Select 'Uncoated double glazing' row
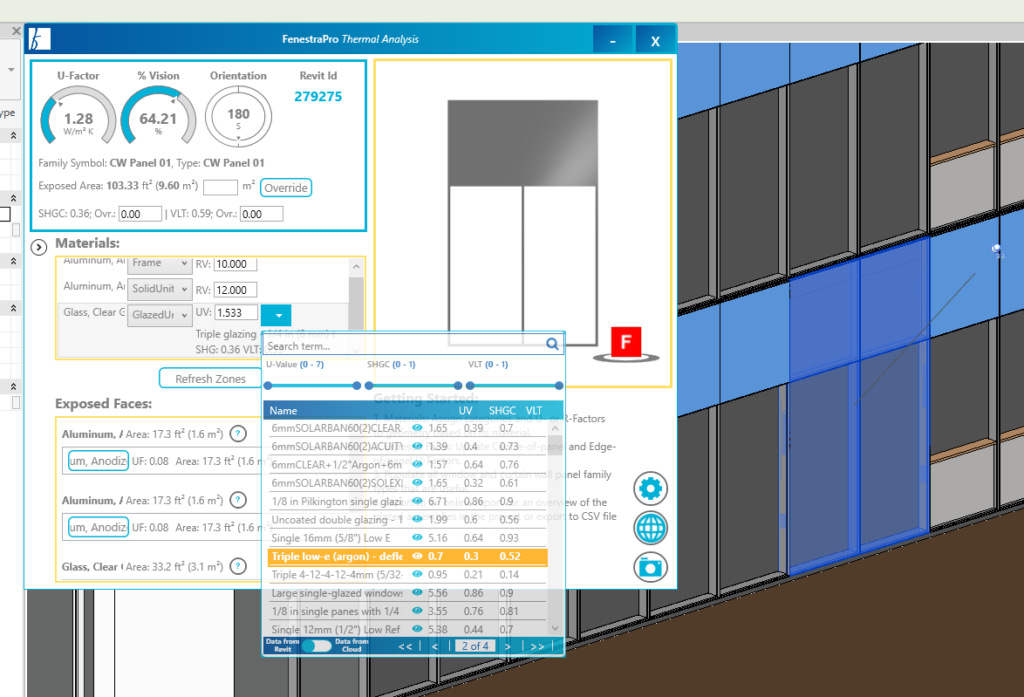This screenshot has height=697, width=1024. click(x=408, y=520)
